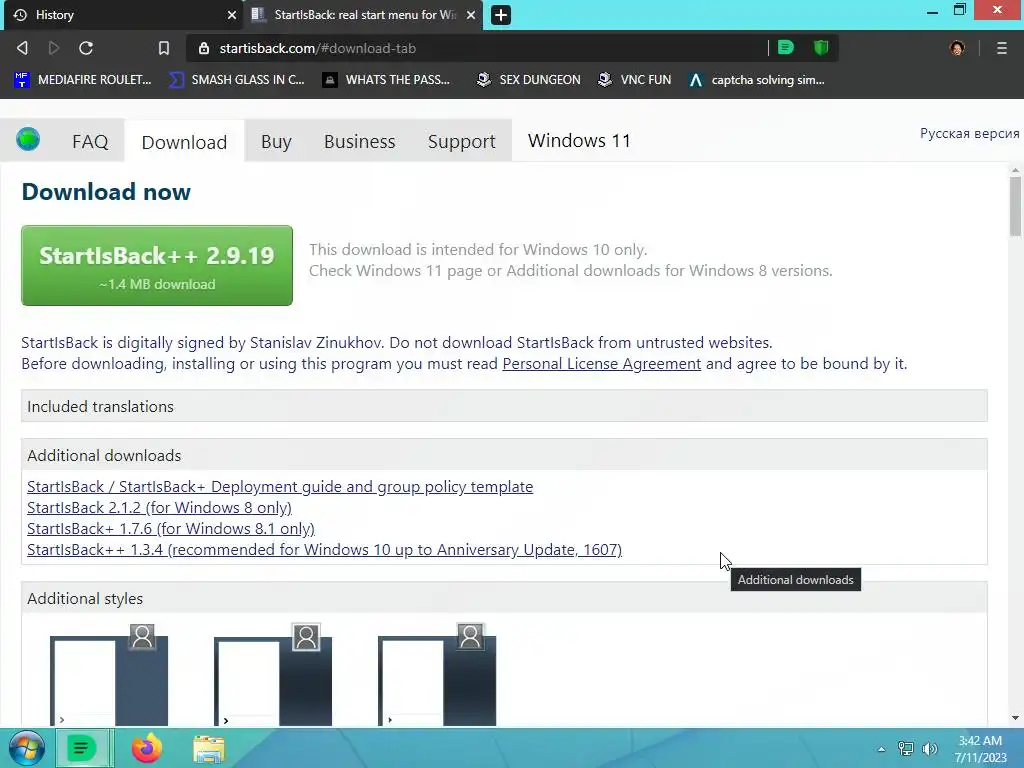This screenshot has height=768, width=1024.
Task: Download StartIsBack+ 1.7.6 for Windows 8.1
Action: (171, 528)
